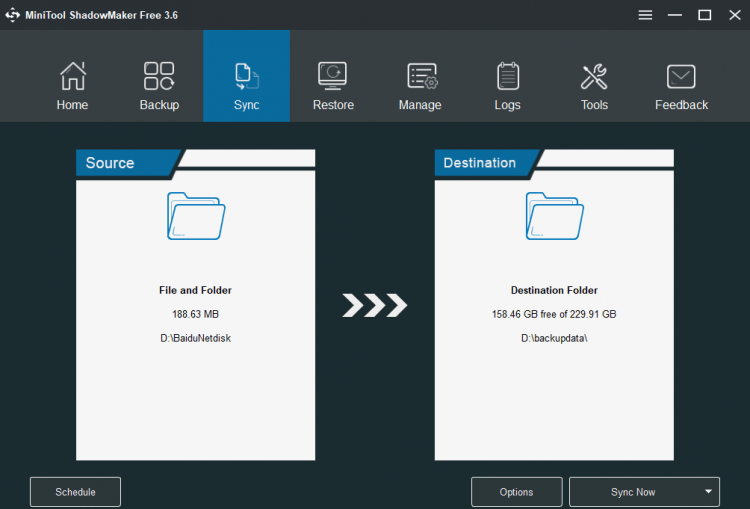Select the Sync icon in toolbar
The height and width of the screenshot is (509, 750).
point(247,76)
